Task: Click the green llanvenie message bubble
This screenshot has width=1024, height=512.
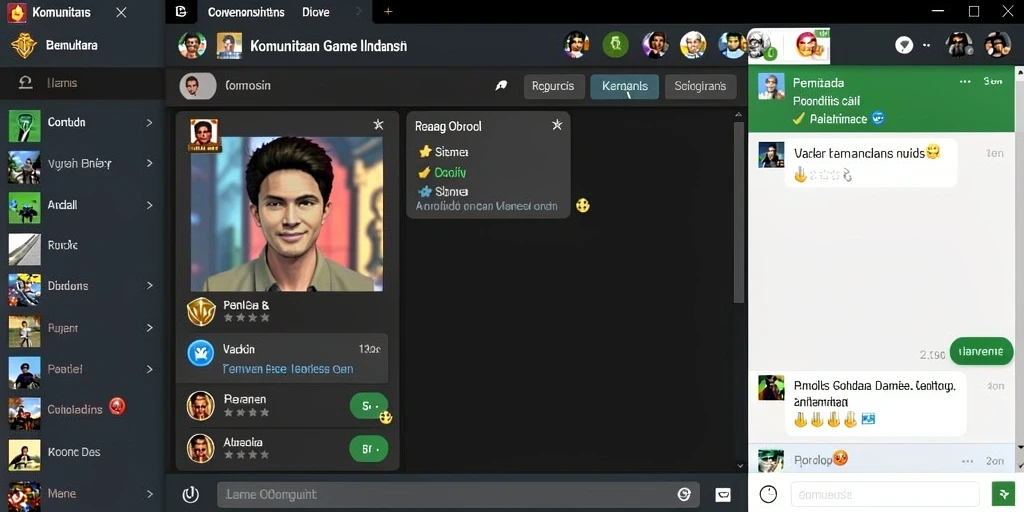Action: [x=981, y=351]
